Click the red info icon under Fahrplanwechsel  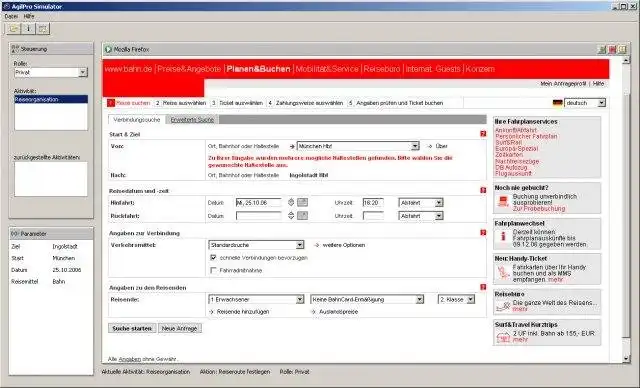coord(503,236)
